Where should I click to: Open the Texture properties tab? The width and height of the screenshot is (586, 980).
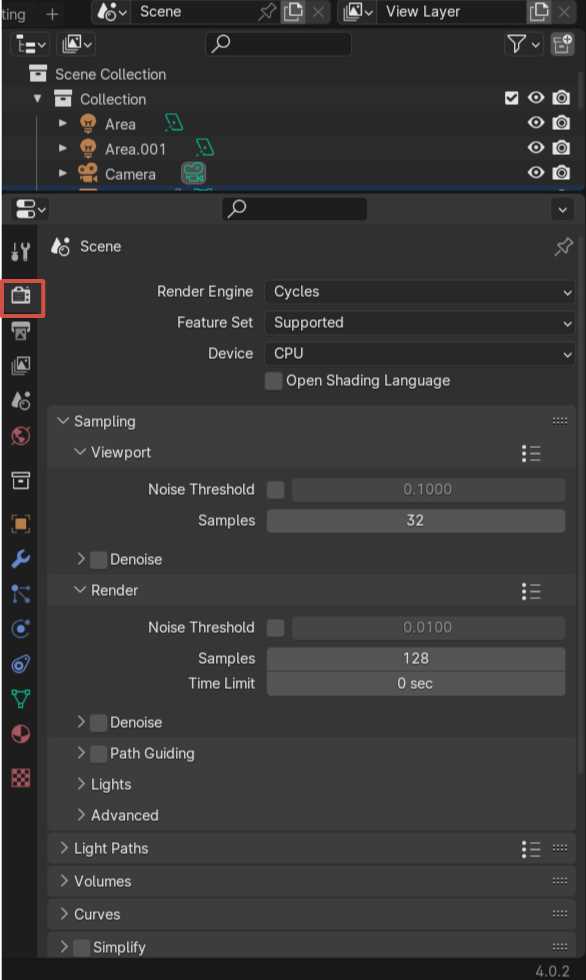pos(21,778)
